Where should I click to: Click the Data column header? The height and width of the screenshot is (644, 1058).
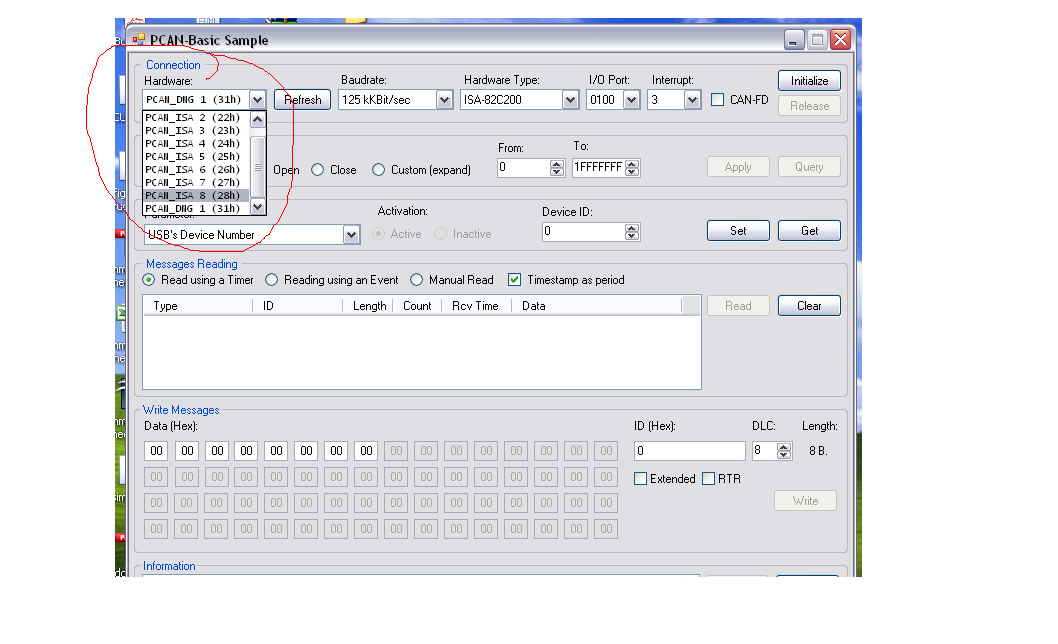pyautogui.click(x=596, y=306)
